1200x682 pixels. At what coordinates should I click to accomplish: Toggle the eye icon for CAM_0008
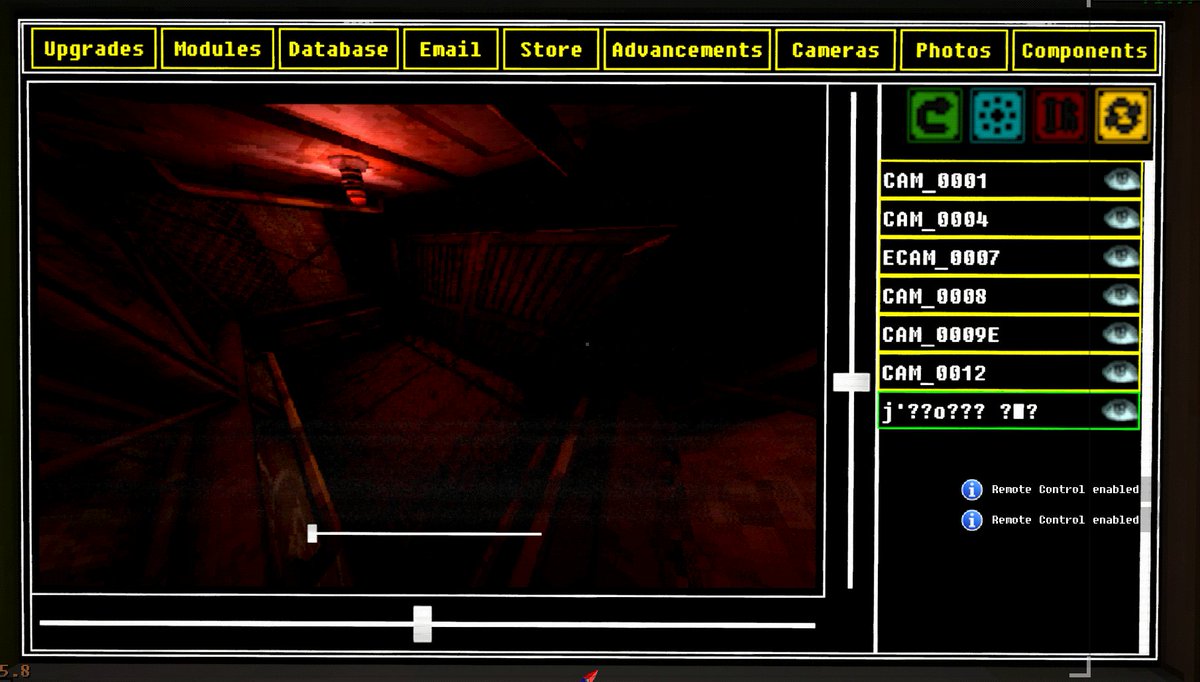[x=1121, y=295]
